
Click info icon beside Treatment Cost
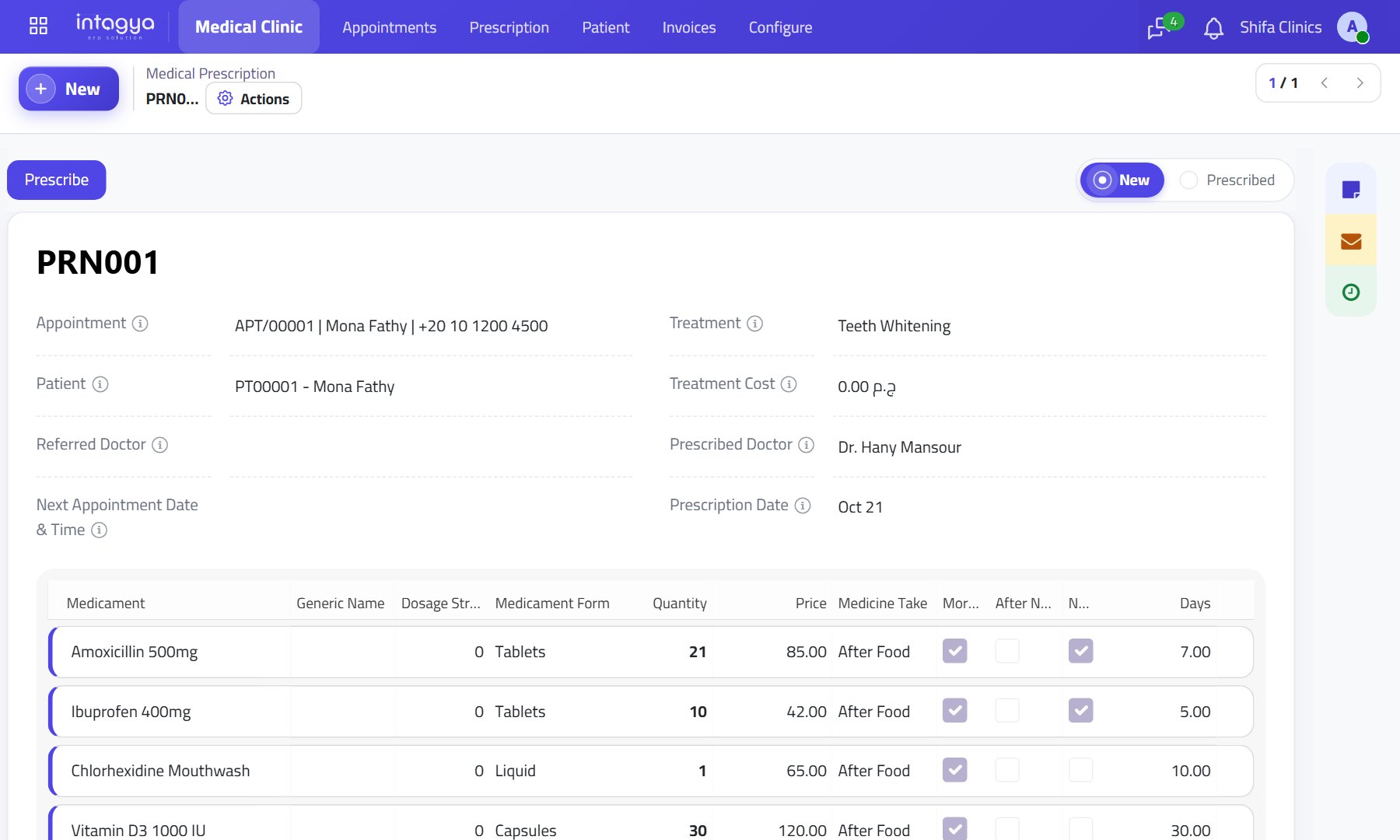pos(789,384)
